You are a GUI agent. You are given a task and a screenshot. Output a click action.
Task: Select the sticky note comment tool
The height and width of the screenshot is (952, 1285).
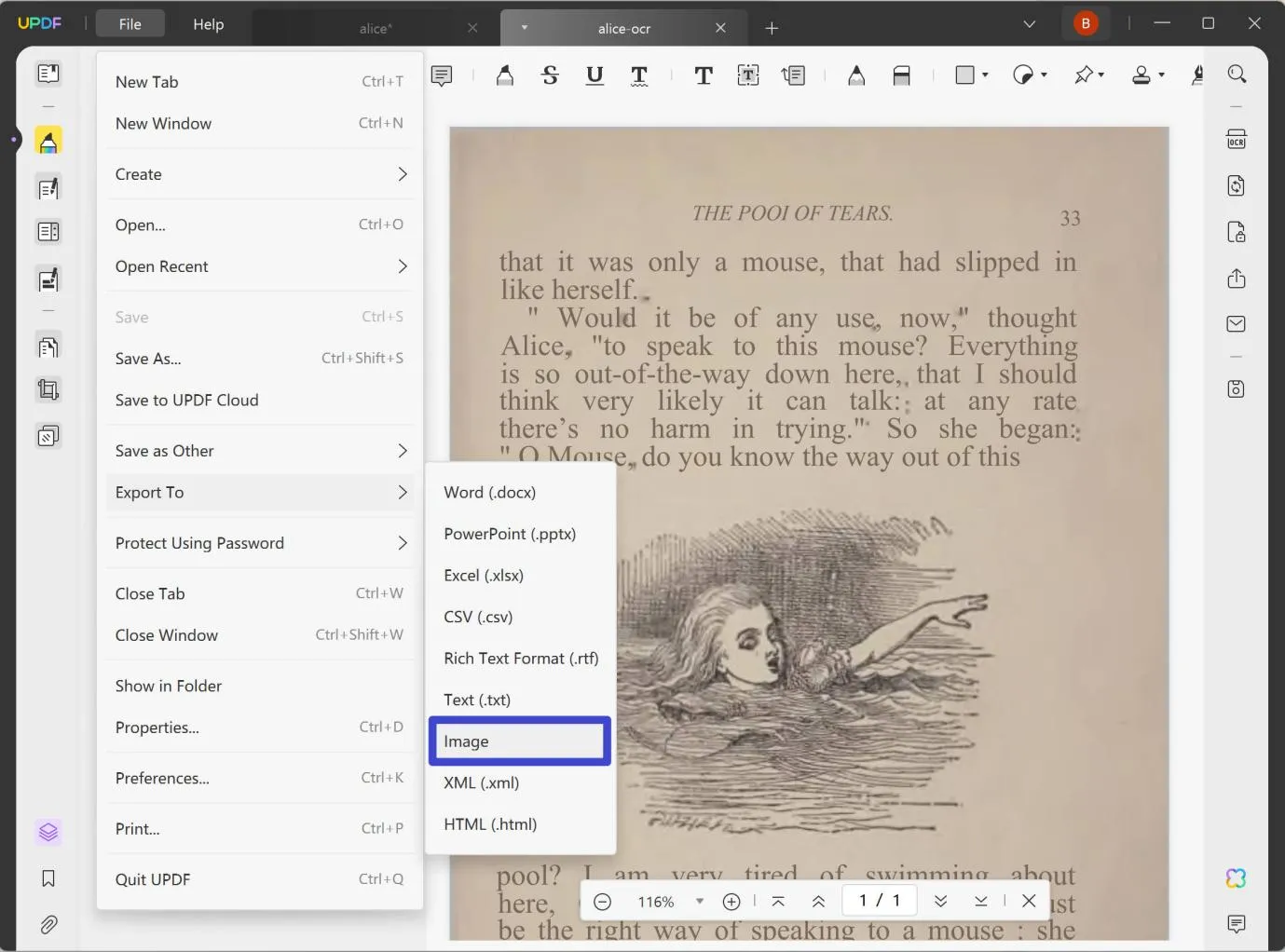[442, 75]
